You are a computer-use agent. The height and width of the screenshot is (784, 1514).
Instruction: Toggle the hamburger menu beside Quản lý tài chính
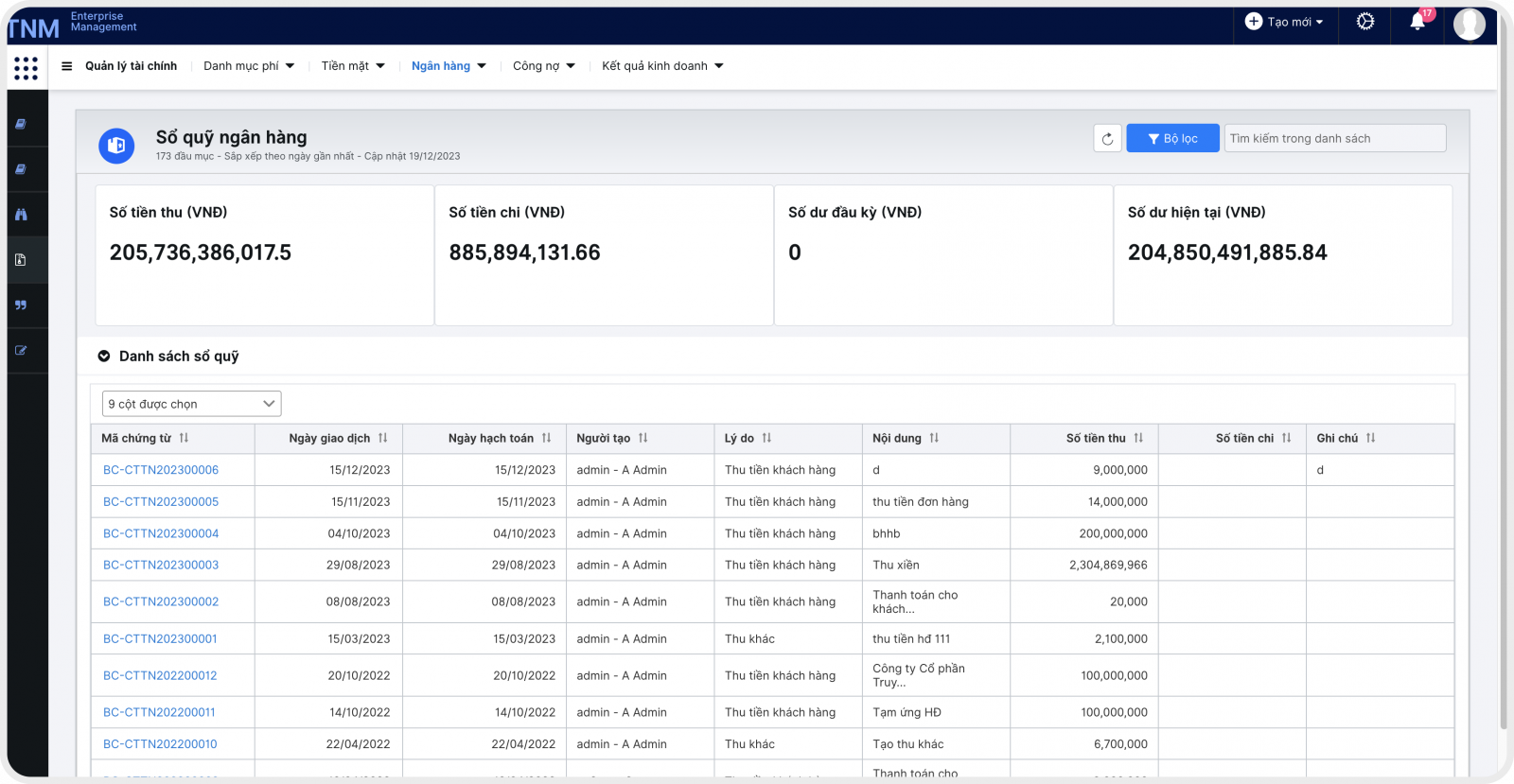(67, 66)
